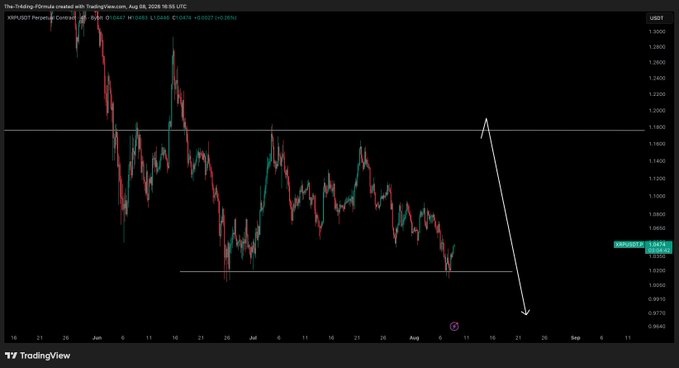Click the Jul label on the time axis
Screen dimensions: 679x368
[x=253, y=338]
